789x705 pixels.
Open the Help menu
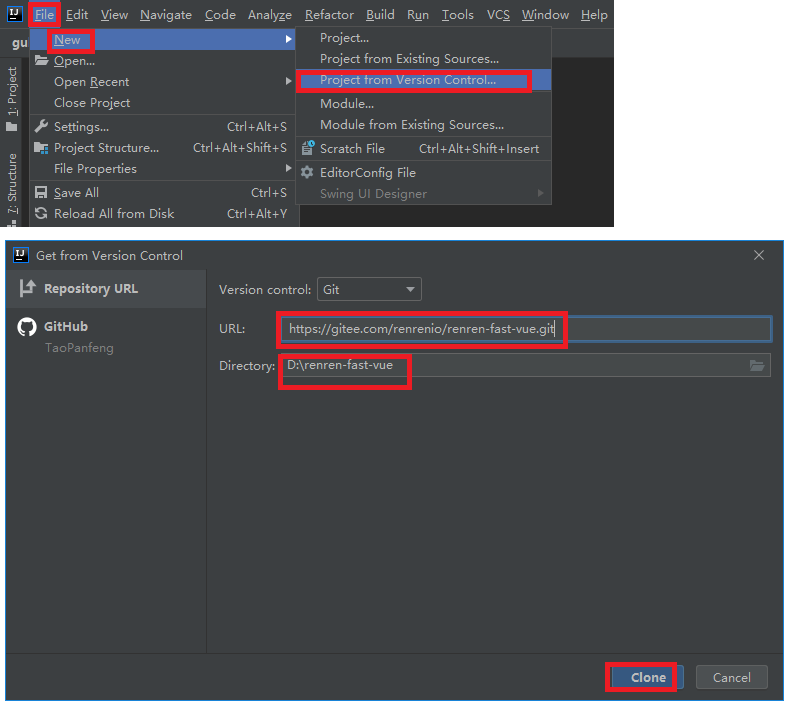(x=594, y=15)
